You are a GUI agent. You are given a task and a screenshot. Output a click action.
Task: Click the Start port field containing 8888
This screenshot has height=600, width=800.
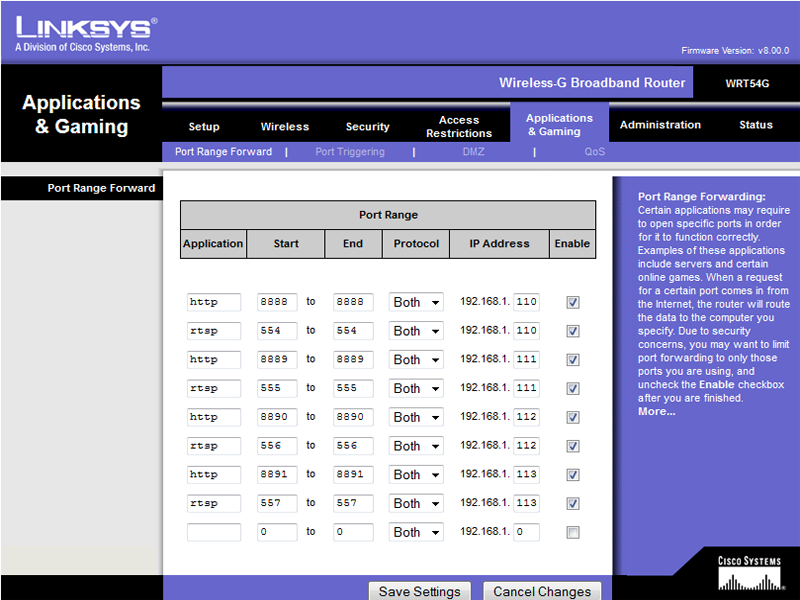point(277,302)
